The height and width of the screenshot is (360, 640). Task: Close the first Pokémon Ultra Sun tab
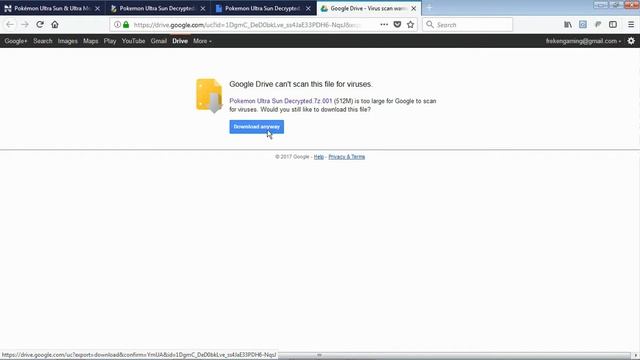[97, 8]
